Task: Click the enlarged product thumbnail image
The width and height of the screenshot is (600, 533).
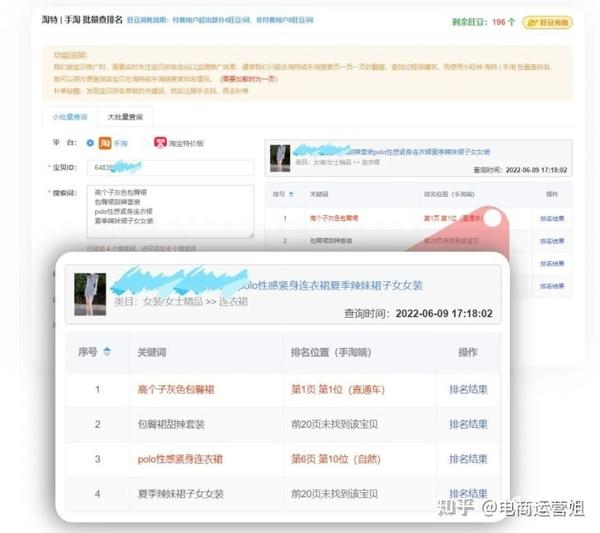Action: pos(90,294)
